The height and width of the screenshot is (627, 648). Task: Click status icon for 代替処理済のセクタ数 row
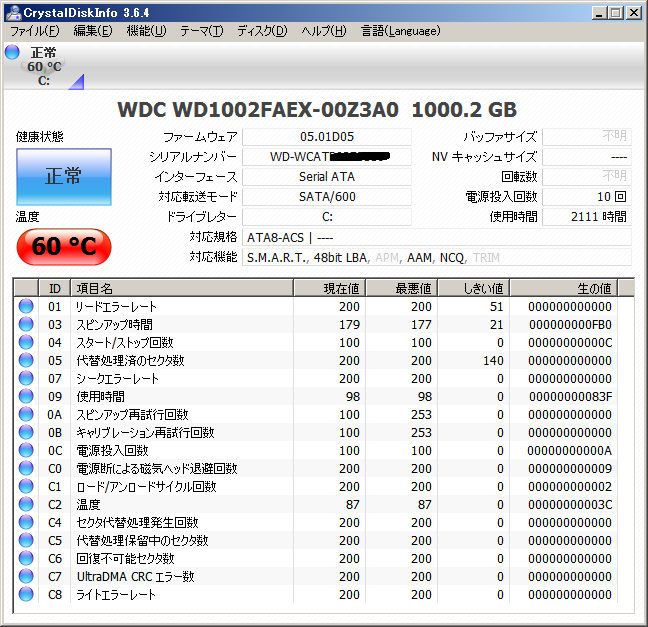(26, 361)
